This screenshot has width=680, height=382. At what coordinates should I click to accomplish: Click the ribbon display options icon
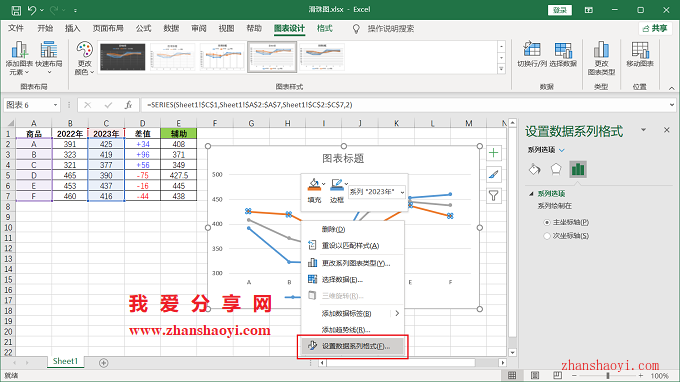click(x=588, y=10)
